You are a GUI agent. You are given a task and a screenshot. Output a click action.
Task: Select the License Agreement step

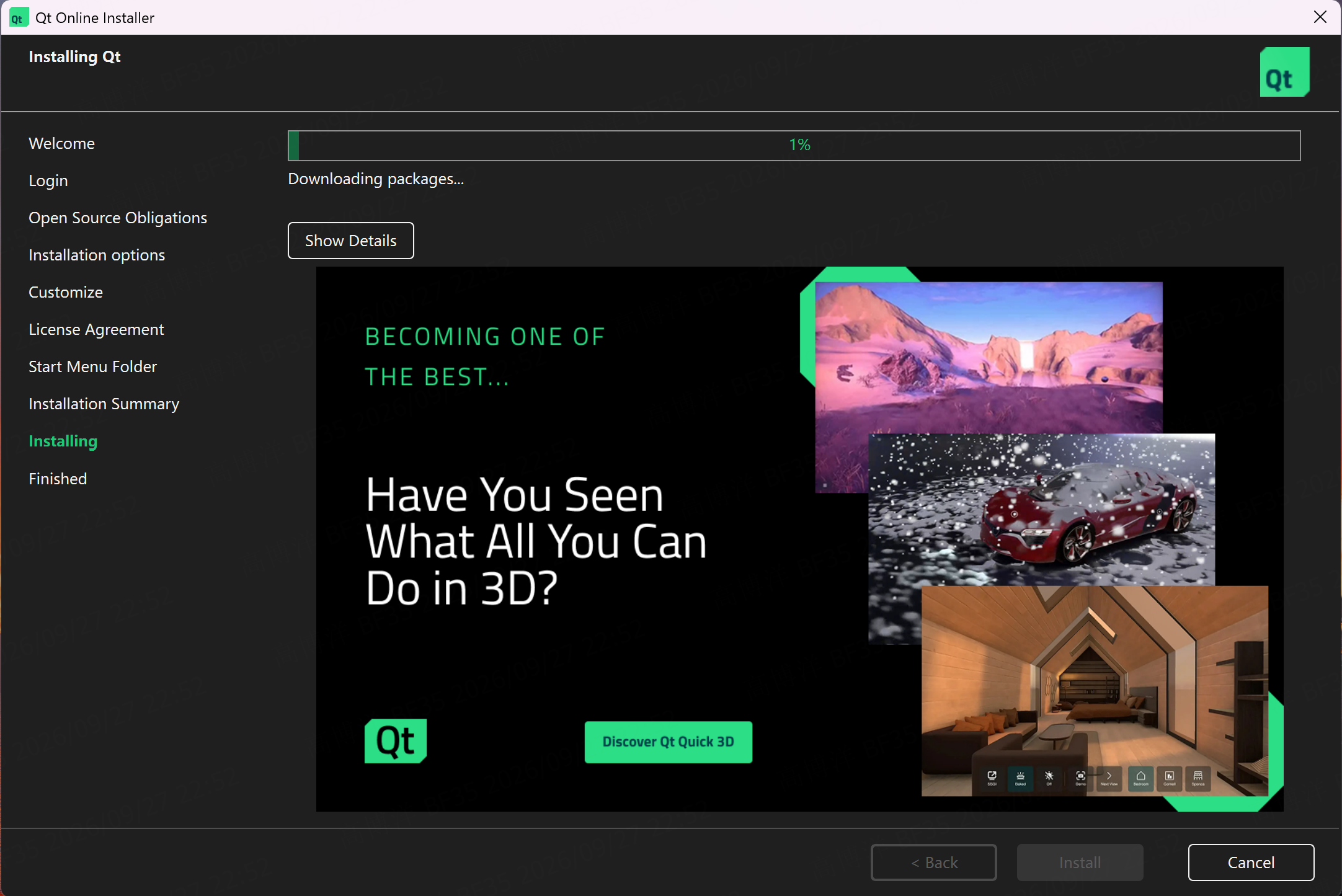(96, 329)
